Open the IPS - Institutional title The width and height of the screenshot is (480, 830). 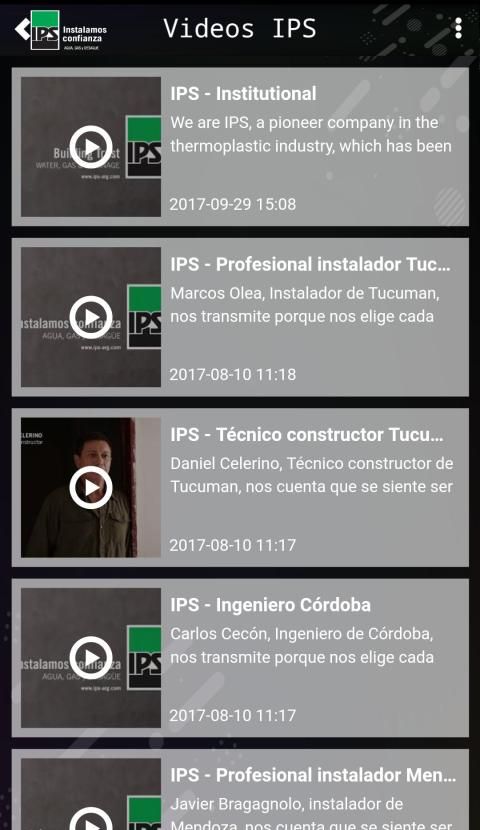[x=243, y=94]
